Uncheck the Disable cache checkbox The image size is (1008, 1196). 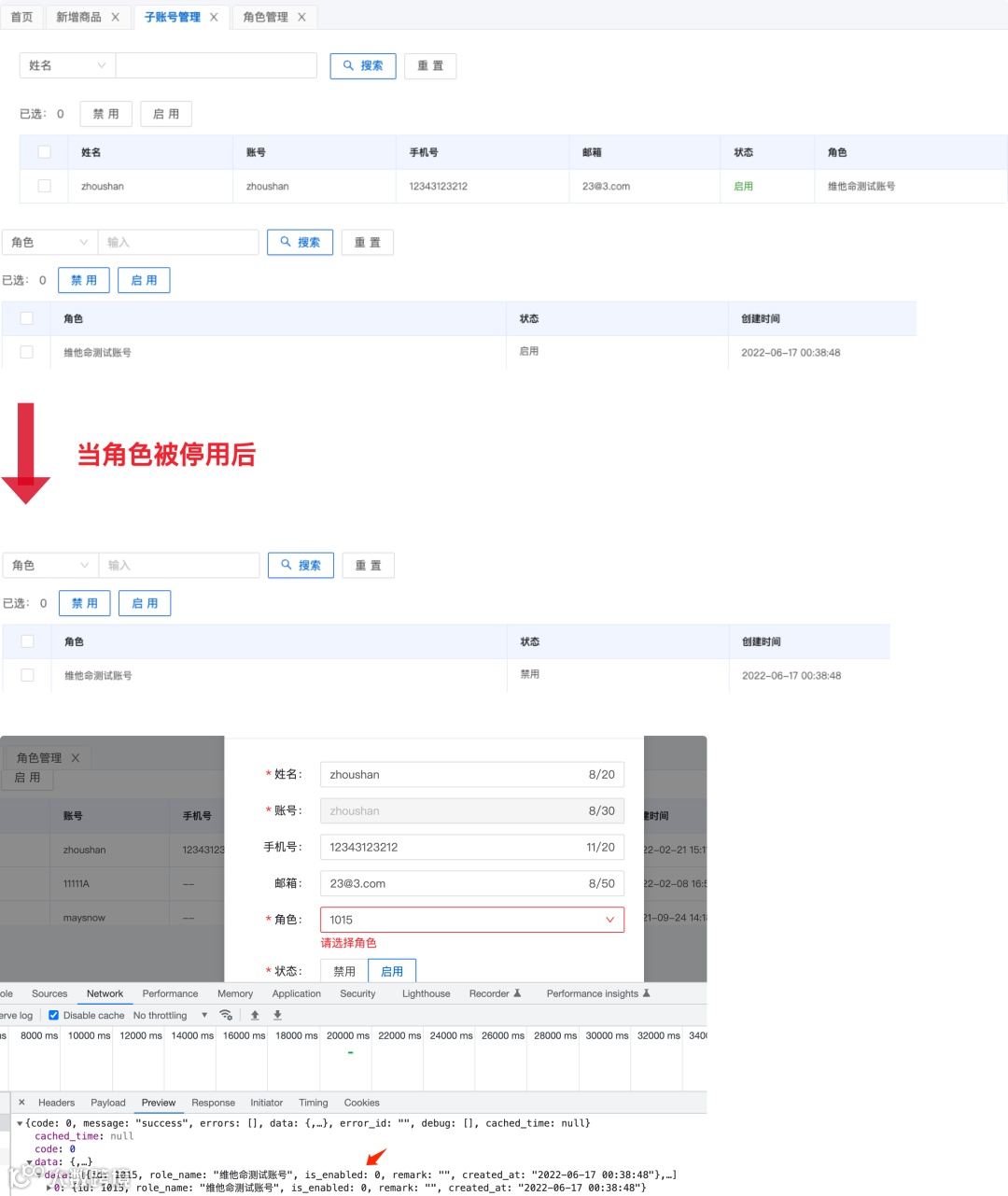click(x=53, y=1015)
